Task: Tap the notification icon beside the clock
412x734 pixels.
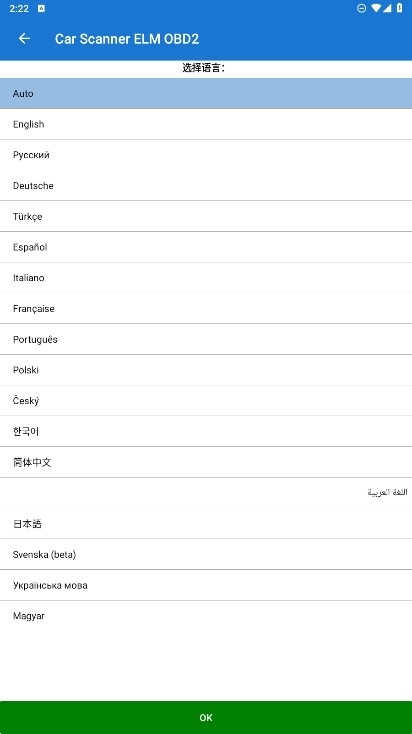Action: tap(41, 8)
